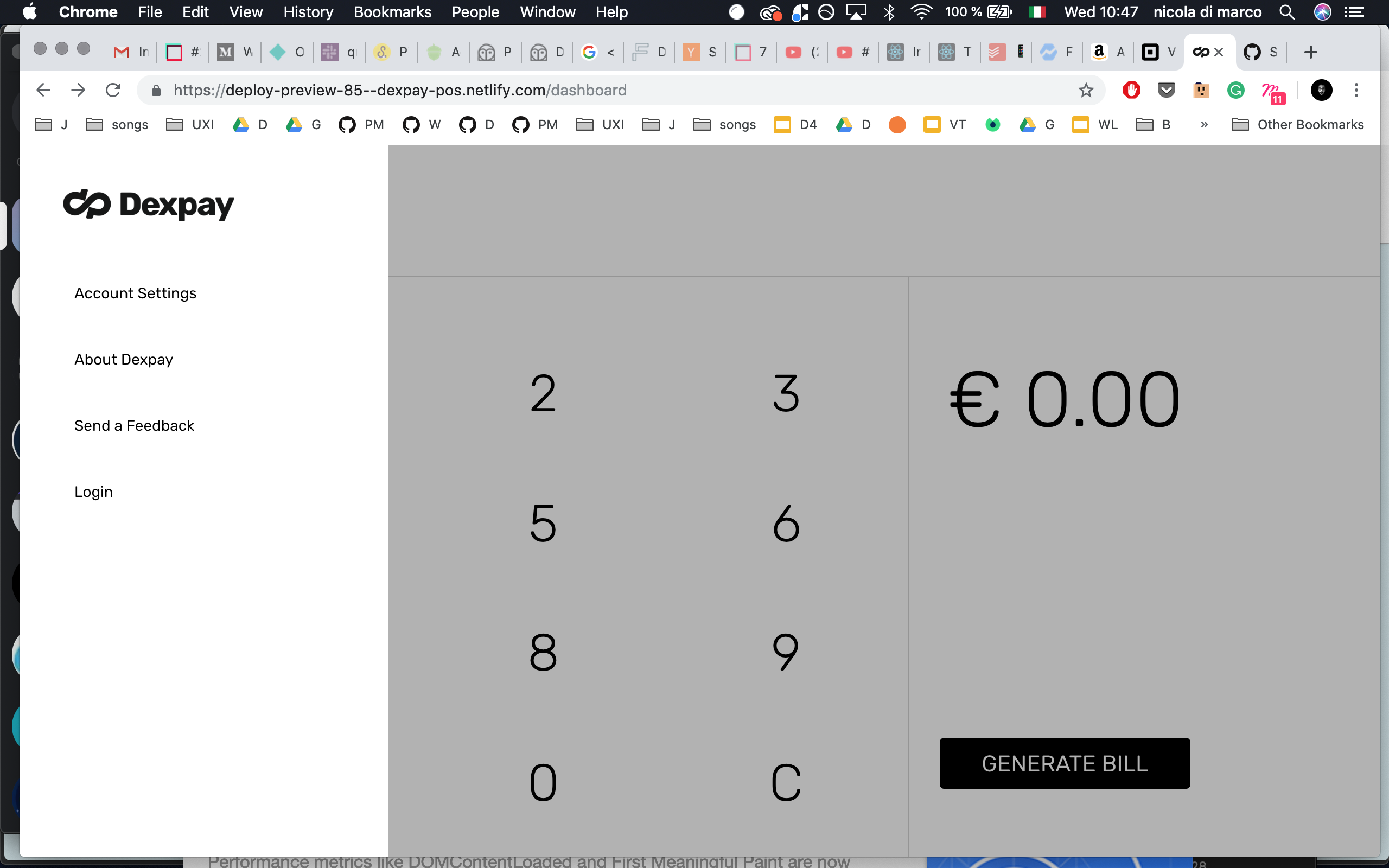The width and height of the screenshot is (1389, 868).
Task: Switch to the GitHub S tab
Action: pos(1260,52)
